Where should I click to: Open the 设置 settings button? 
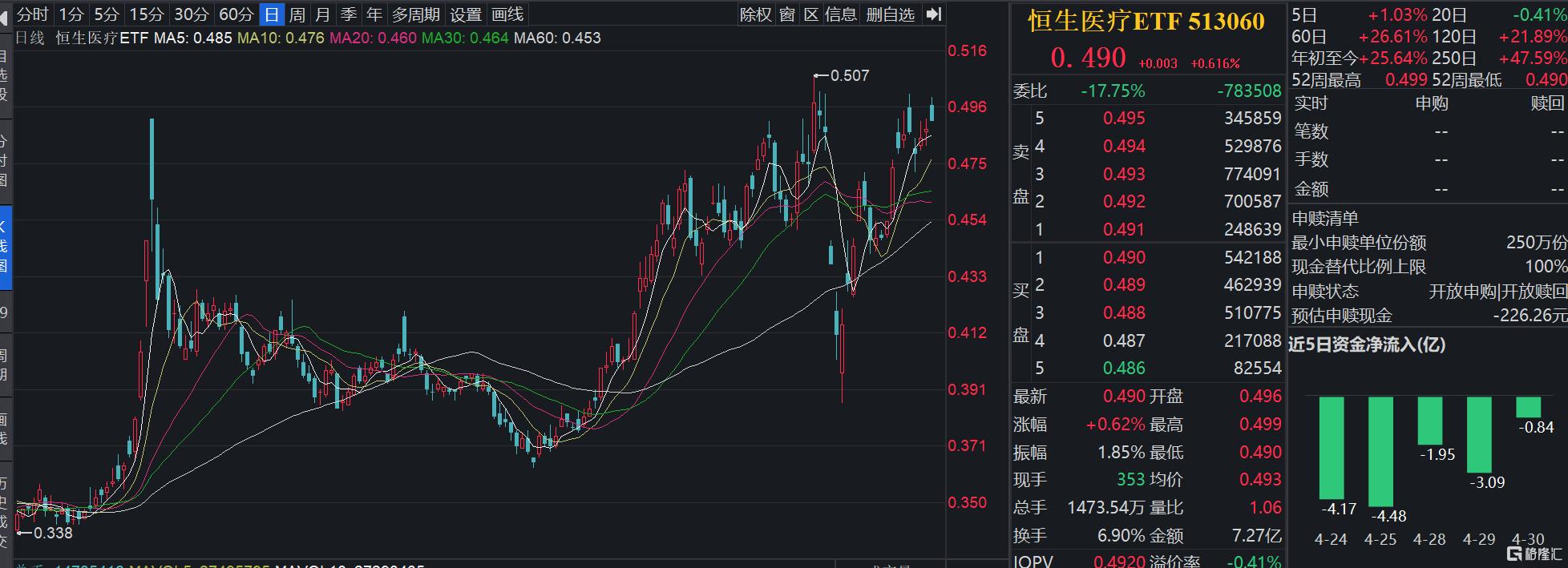[466, 14]
